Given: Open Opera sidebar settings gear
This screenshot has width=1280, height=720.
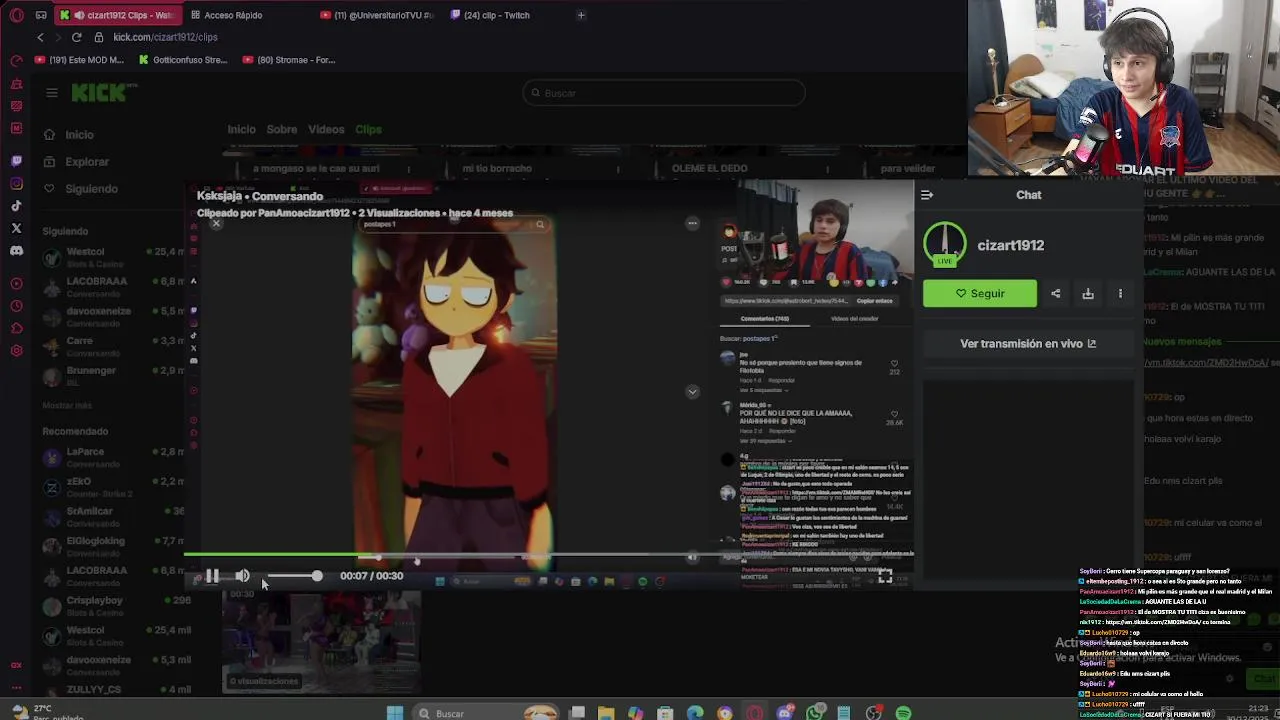Looking at the screenshot, I should (x=16, y=351).
